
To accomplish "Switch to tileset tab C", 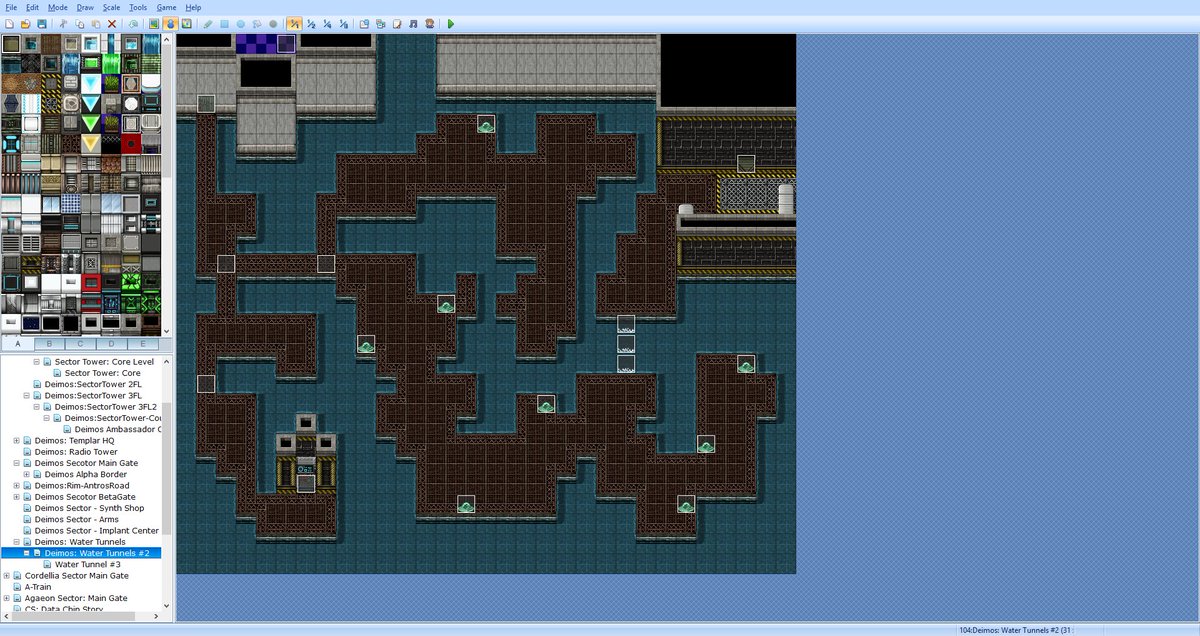I will (81, 343).
